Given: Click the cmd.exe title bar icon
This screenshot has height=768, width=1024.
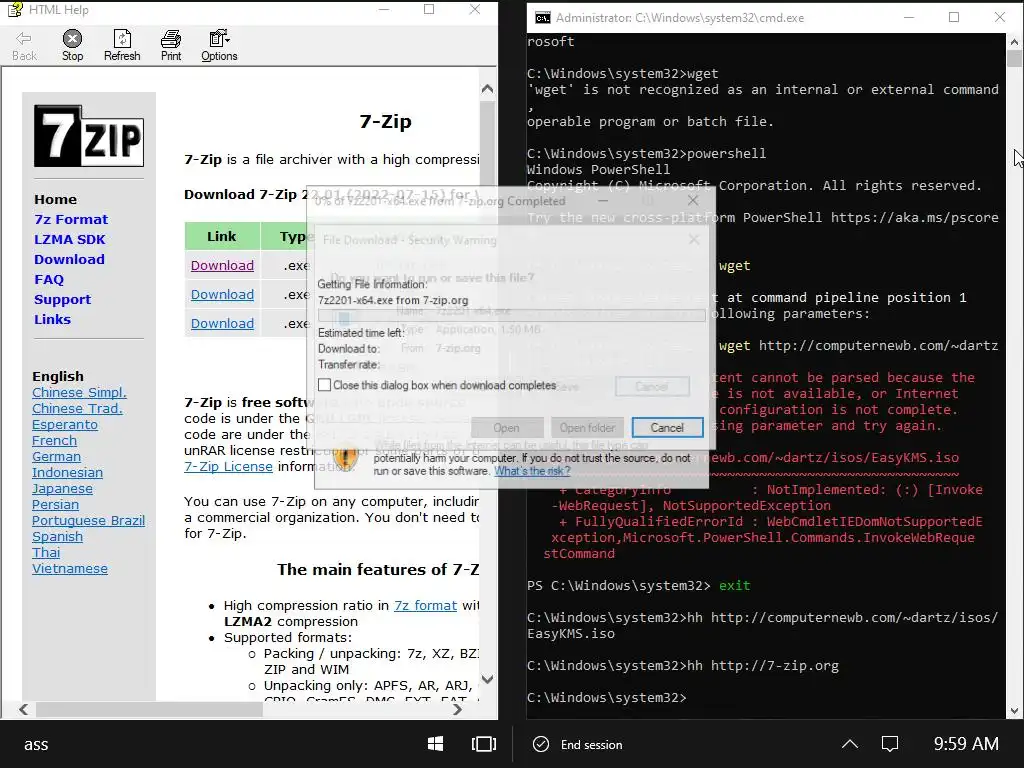Looking at the screenshot, I should (x=542, y=18).
